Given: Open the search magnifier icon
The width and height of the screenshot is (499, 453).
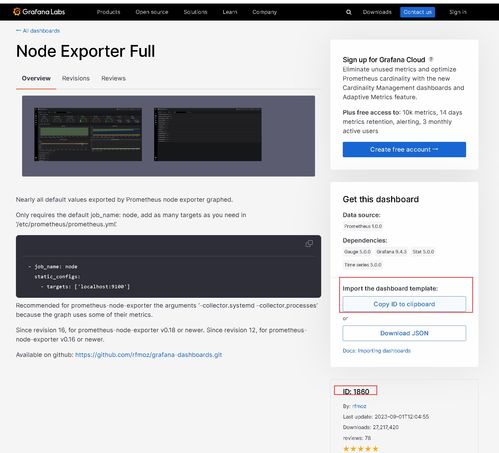Looking at the screenshot, I should (349, 12).
